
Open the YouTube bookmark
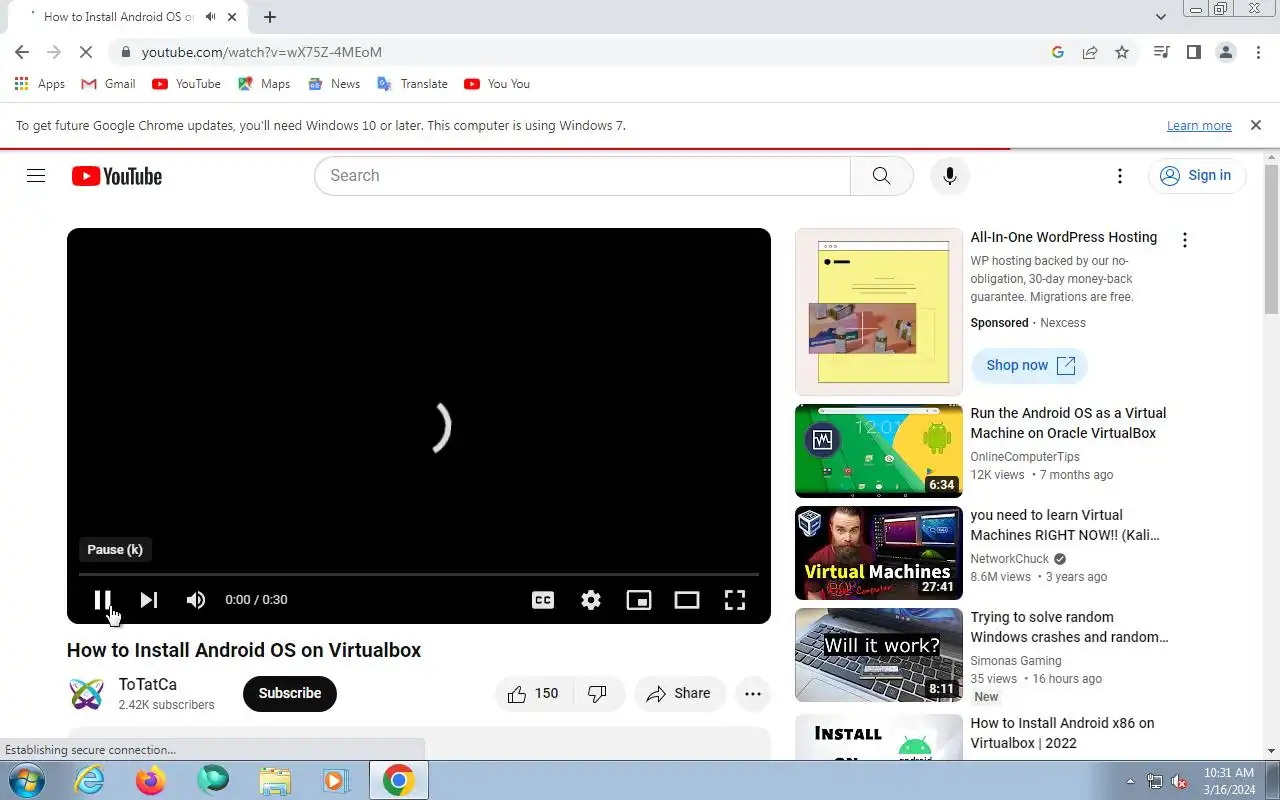pyautogui.click(x=186, y=84)
